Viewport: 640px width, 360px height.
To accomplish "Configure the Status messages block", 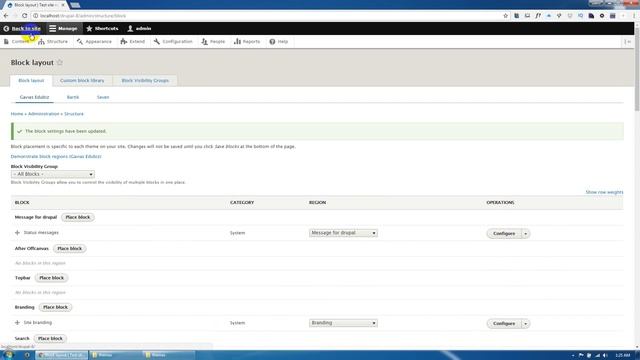I will 504,233.
